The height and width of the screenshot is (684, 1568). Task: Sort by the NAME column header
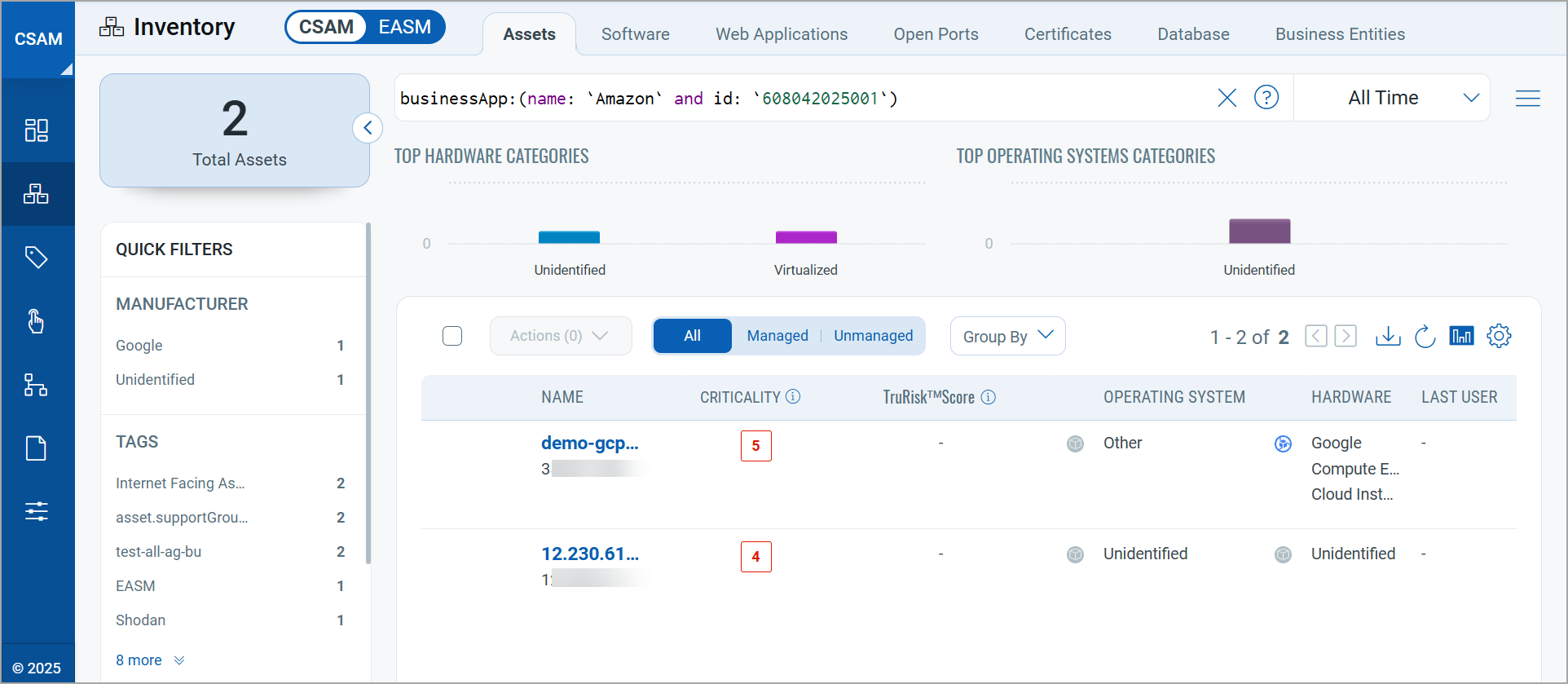tap(562, 397)
